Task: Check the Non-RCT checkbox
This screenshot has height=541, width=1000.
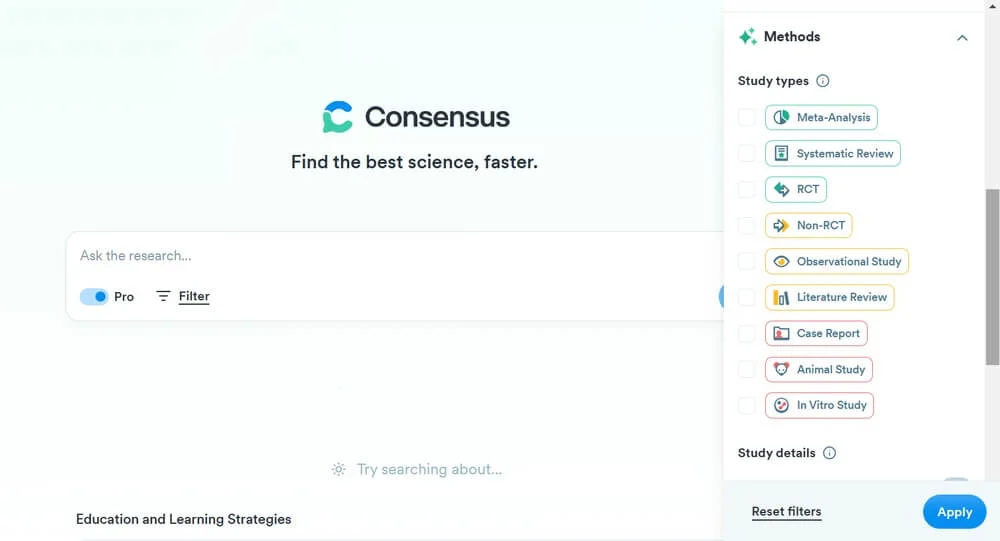Action: coord(747,226)
